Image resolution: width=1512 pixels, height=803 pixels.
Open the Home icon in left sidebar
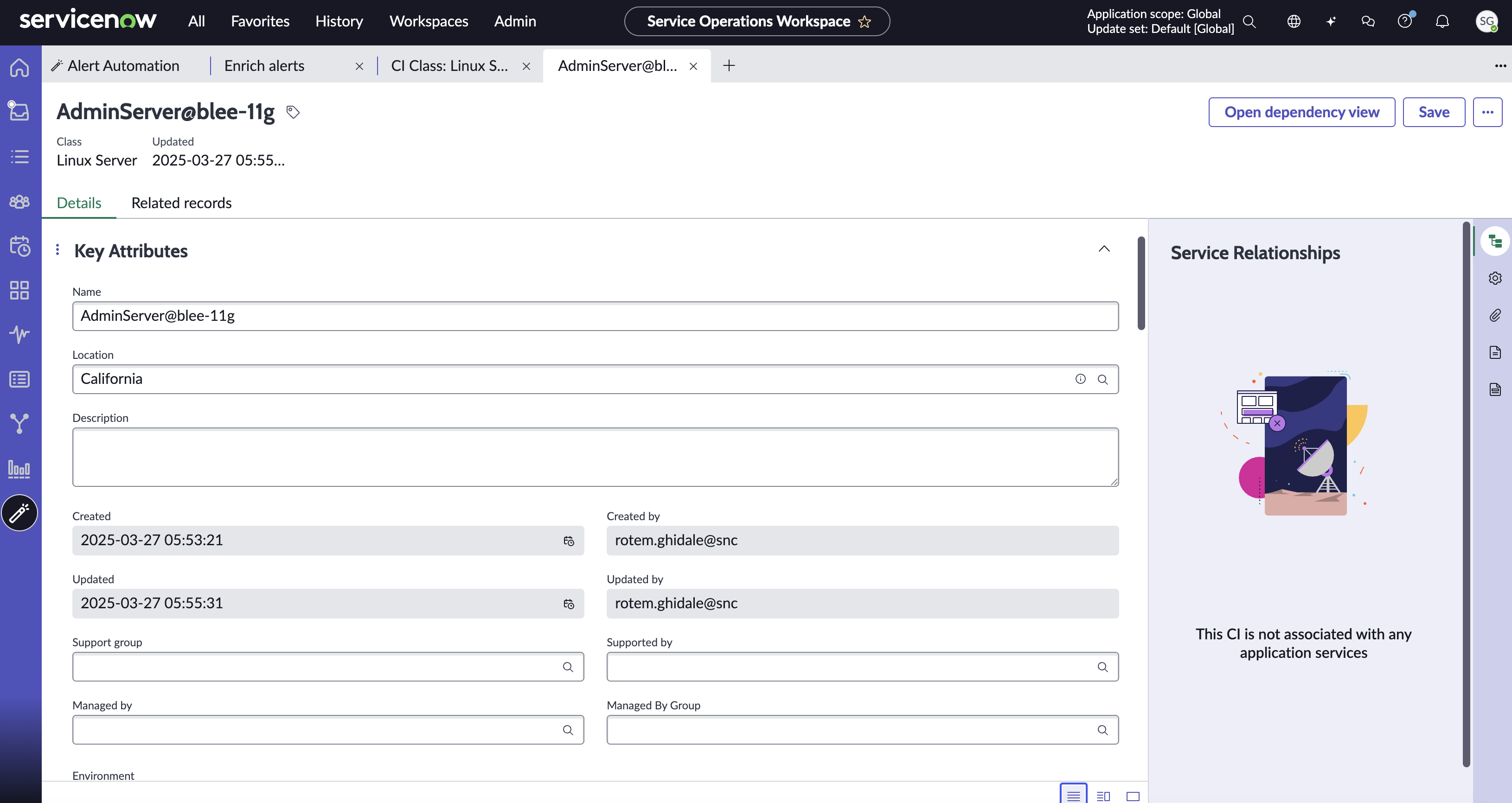pos(19,67)
